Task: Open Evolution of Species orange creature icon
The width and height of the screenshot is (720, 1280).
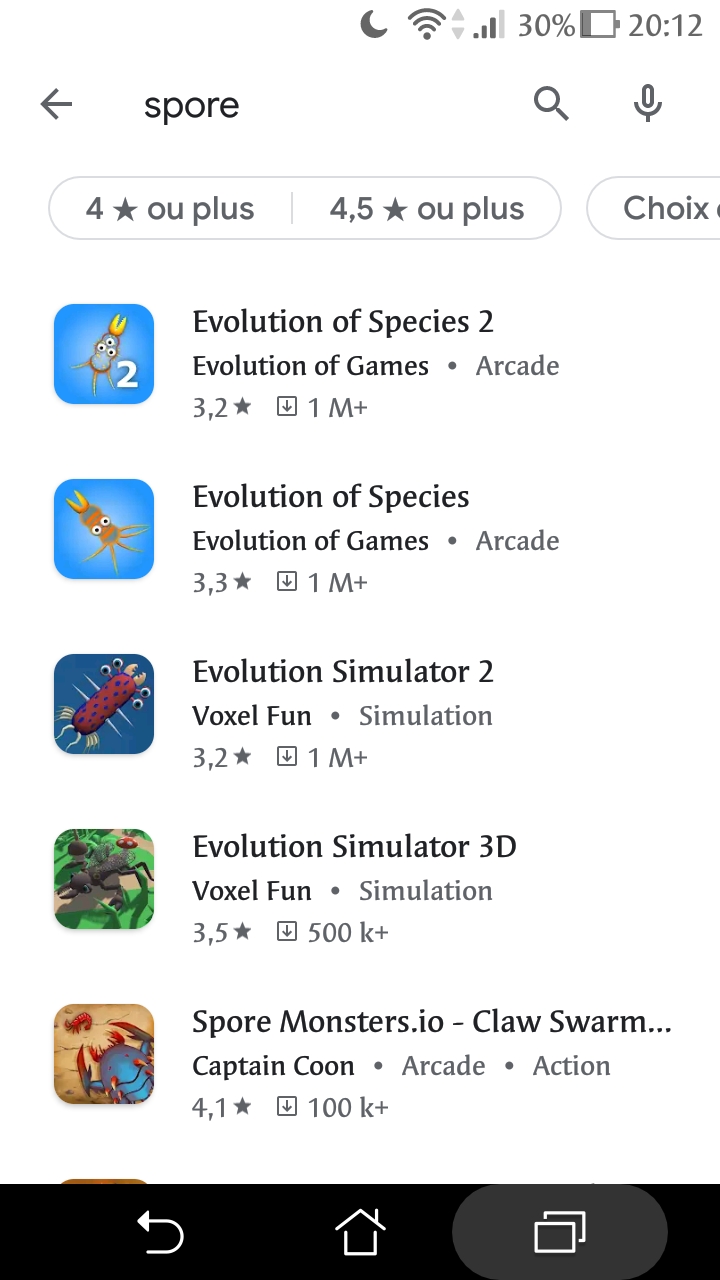Action: [x=104, y=529]
